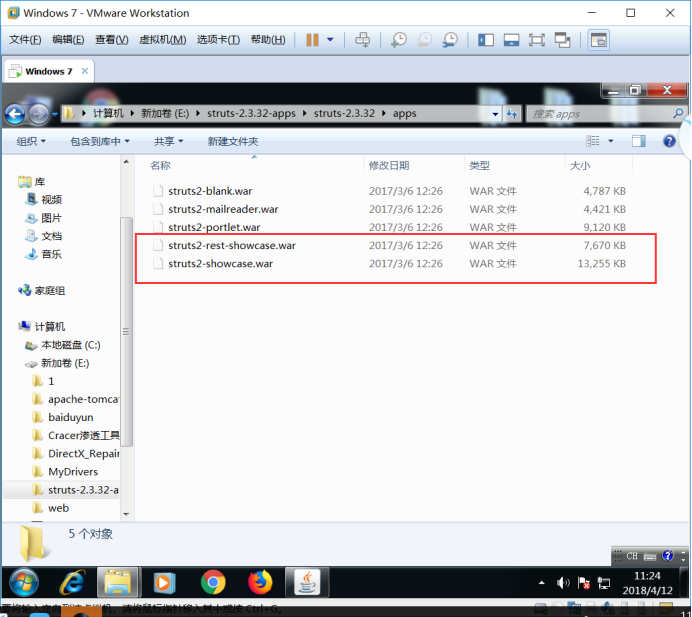Go forward in Explorer
This screenshot has height=617, width=692.
39,114
